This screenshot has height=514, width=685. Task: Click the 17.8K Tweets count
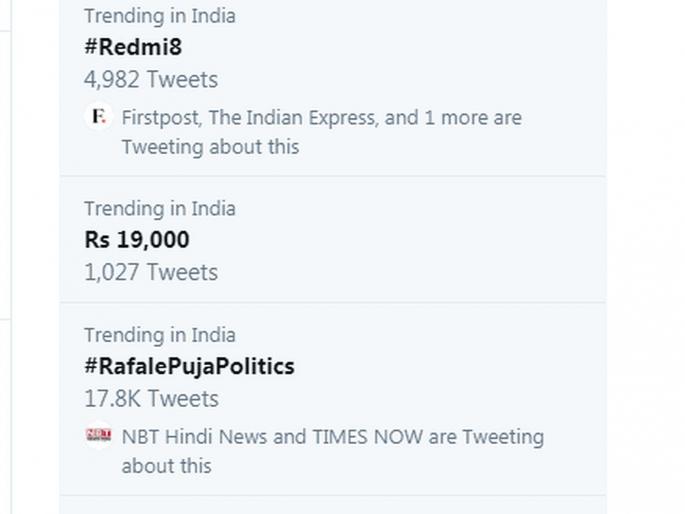[151, 398]
